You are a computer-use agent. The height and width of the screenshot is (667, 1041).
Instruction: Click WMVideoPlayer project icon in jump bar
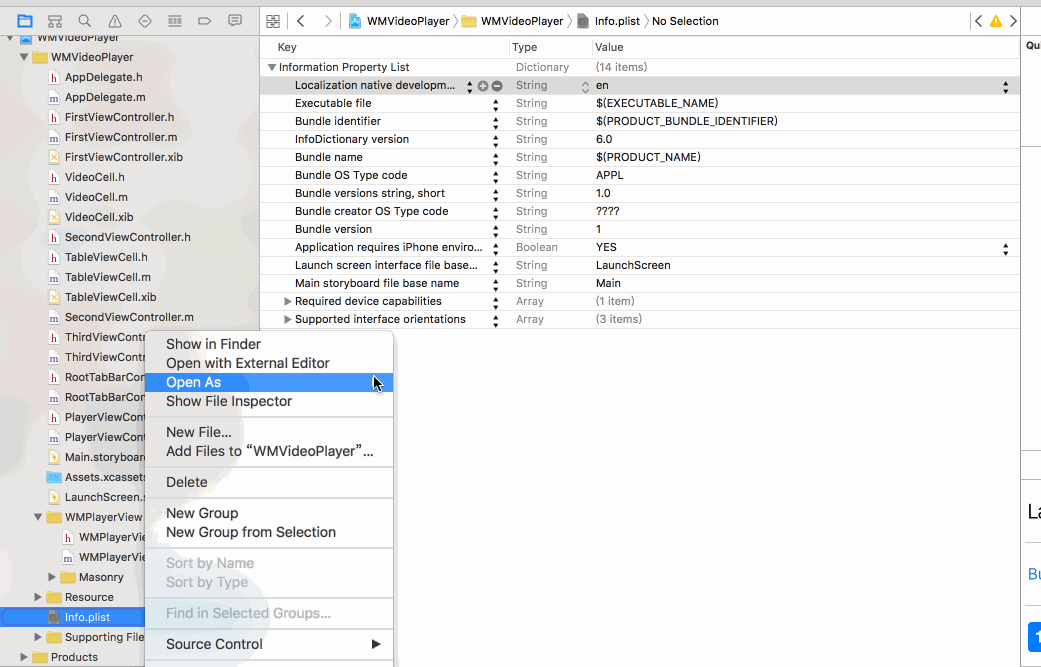pos(355,21)
